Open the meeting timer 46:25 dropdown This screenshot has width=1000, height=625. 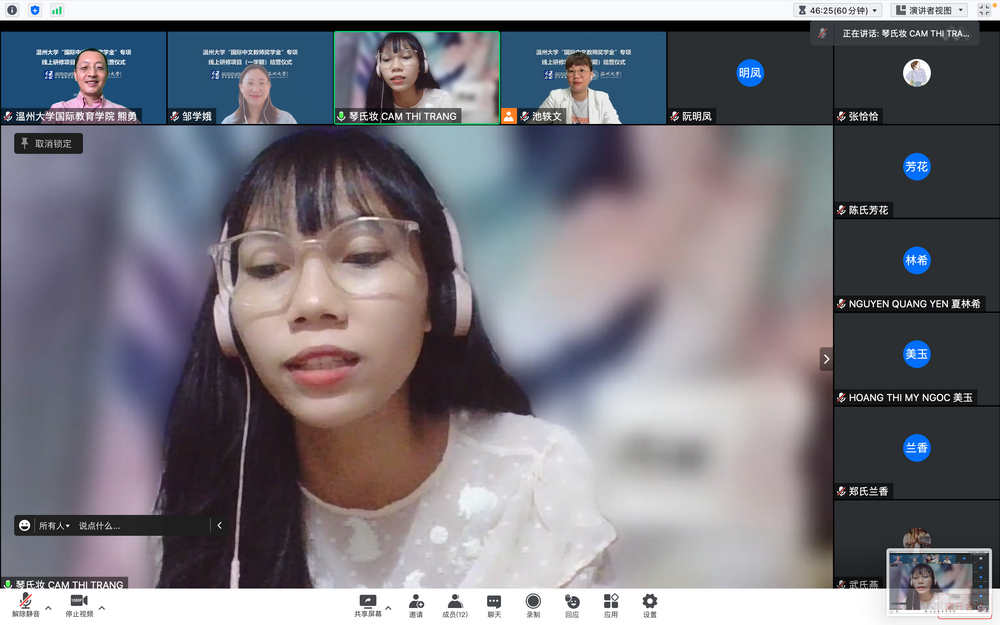point(838,10)
